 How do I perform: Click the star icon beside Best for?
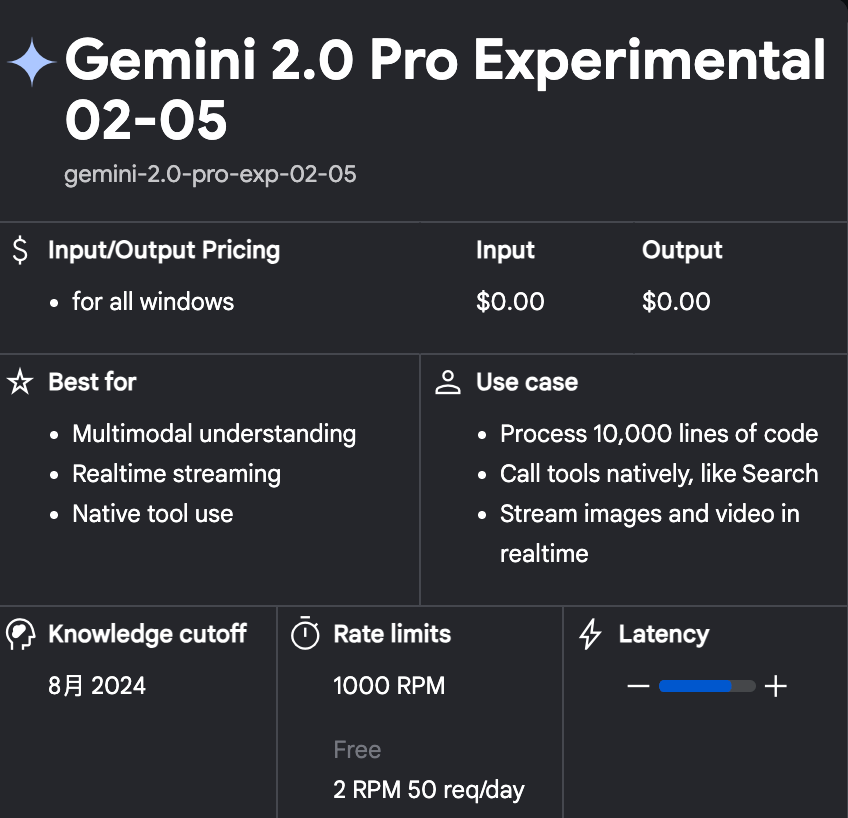20,381
